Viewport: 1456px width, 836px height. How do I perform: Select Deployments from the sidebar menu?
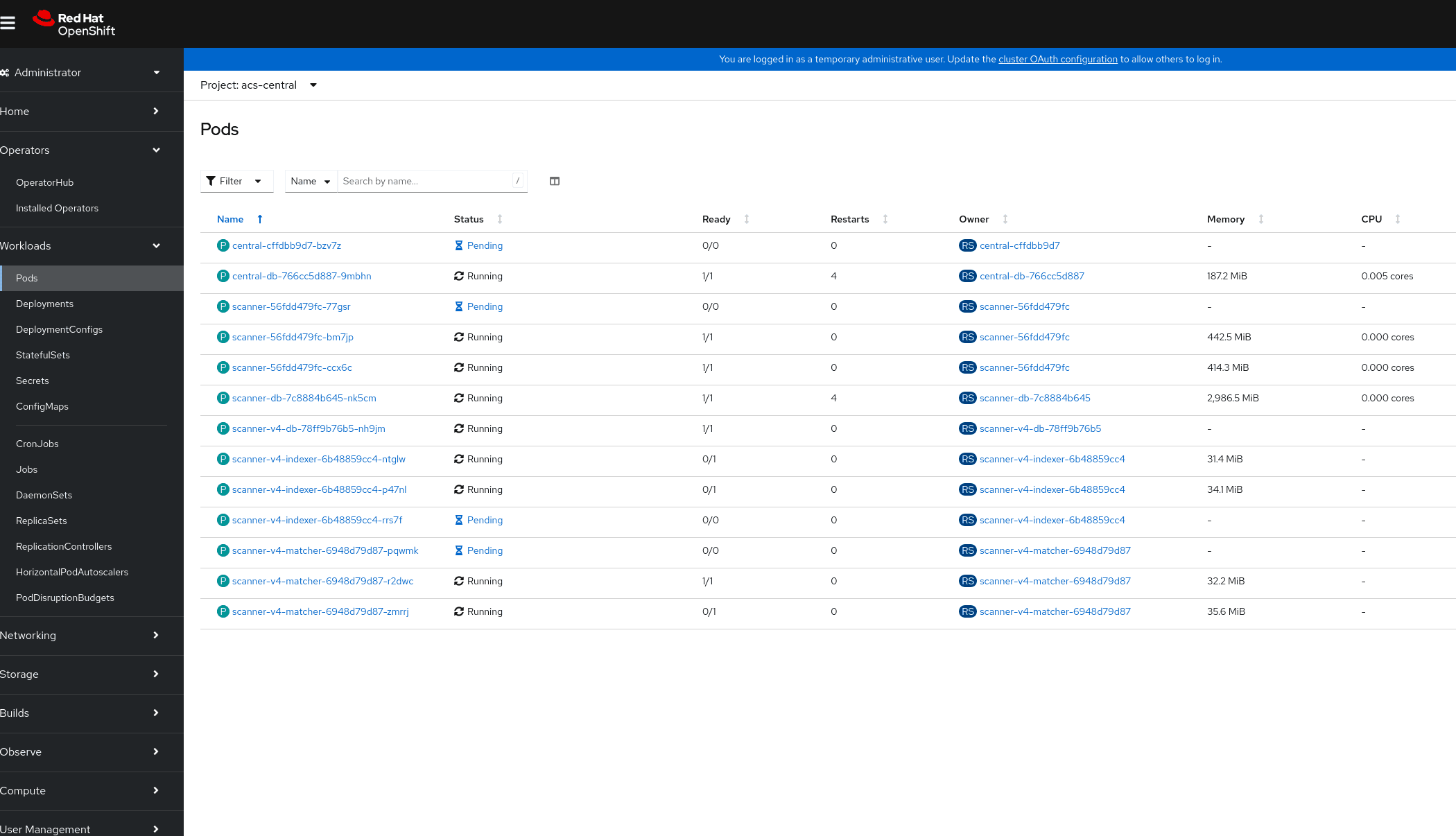coord(45,303)
